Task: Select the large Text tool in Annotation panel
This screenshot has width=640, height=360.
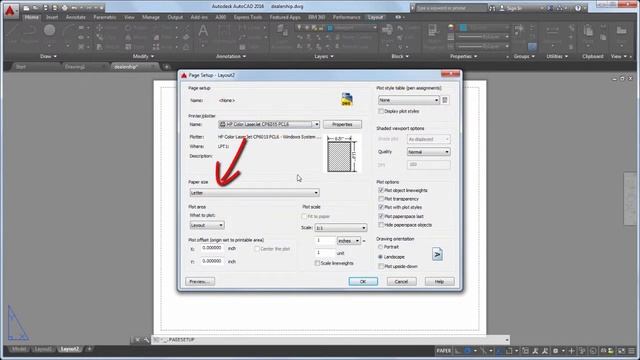Action: pos(203,31)
